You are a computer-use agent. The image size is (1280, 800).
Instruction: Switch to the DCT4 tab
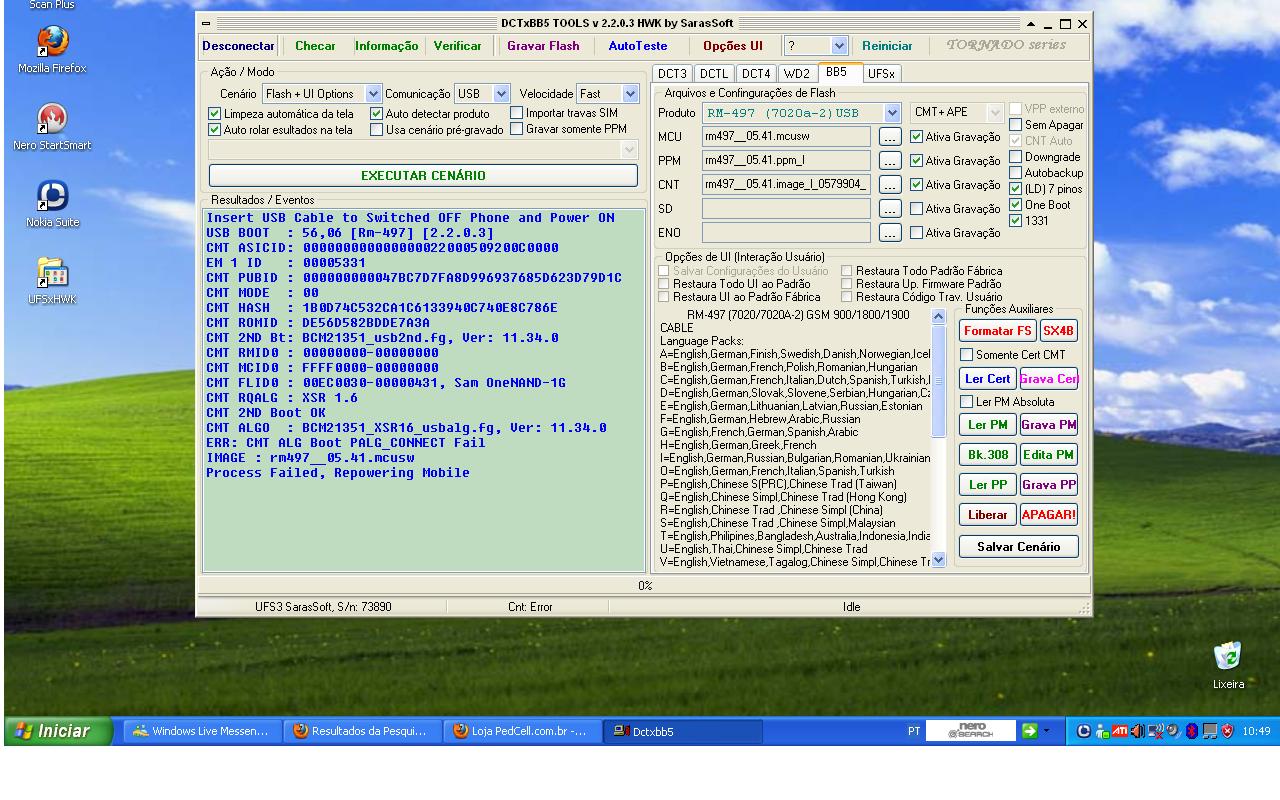pos(756,73)
